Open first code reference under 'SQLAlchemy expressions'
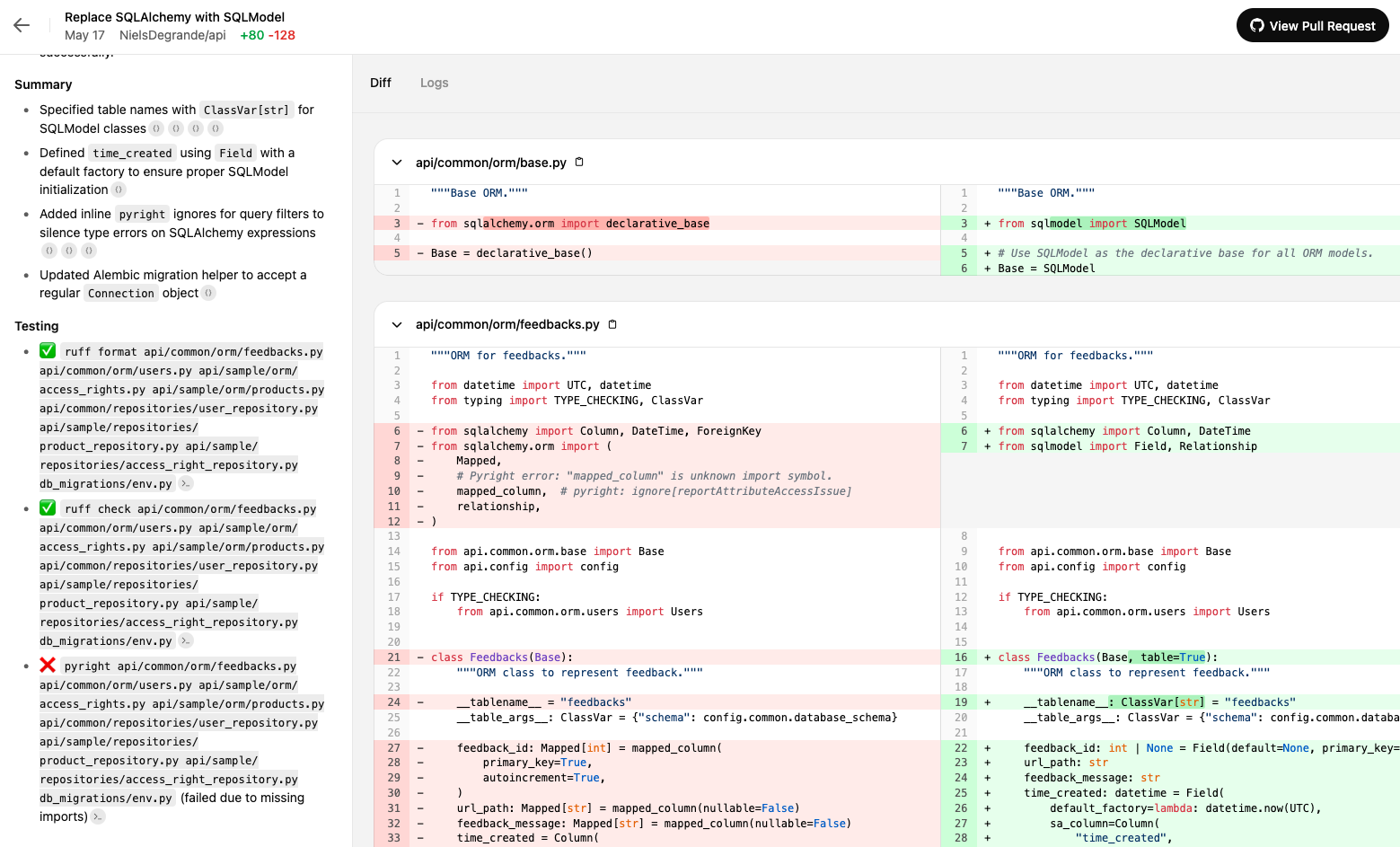Viewport: 1400px width, 847px height. [49, 251]
